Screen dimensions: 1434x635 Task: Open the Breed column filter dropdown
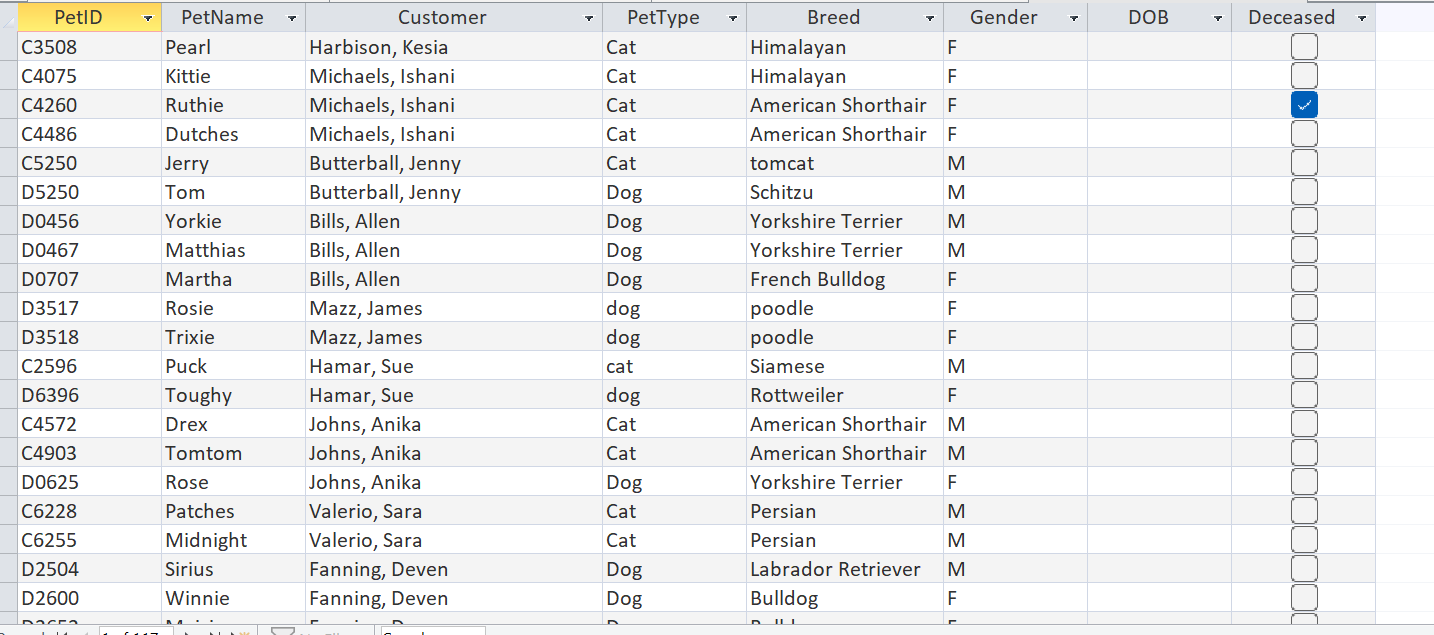click(x=929, y=17)
